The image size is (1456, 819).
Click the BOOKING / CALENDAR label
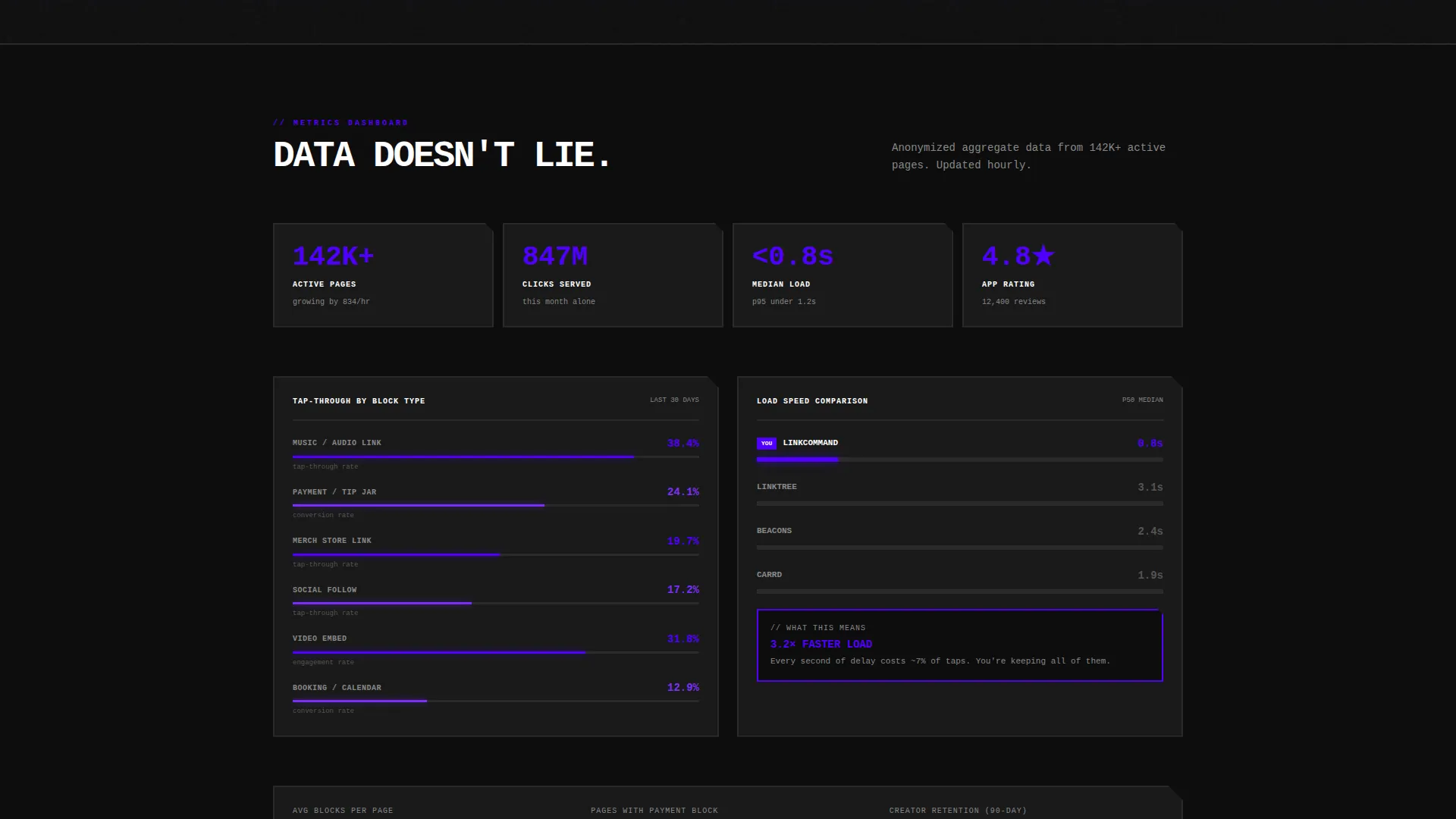(337, 687)
